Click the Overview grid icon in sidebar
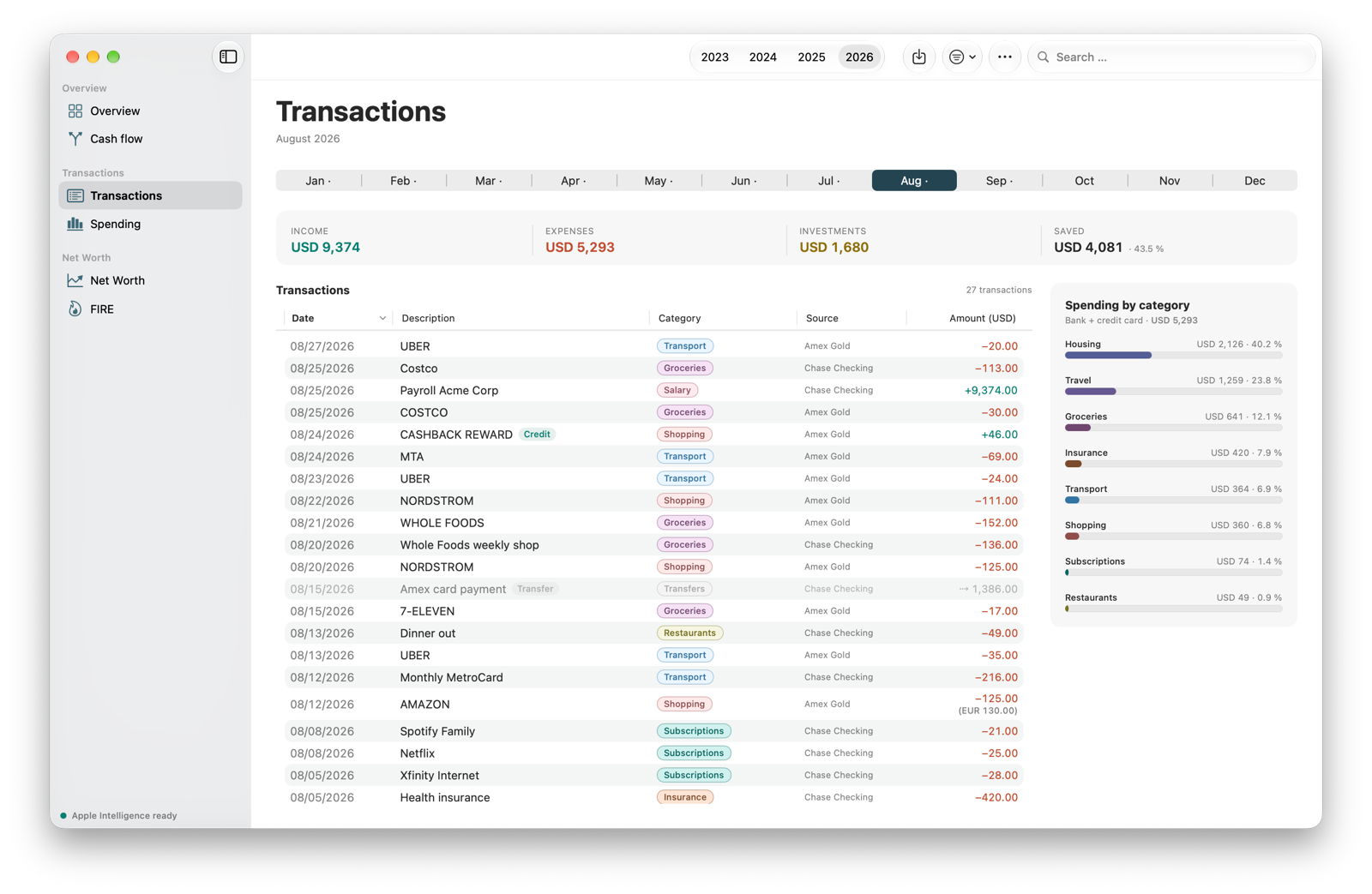Viewport: 1372px width, 894px height. (75, 111)
